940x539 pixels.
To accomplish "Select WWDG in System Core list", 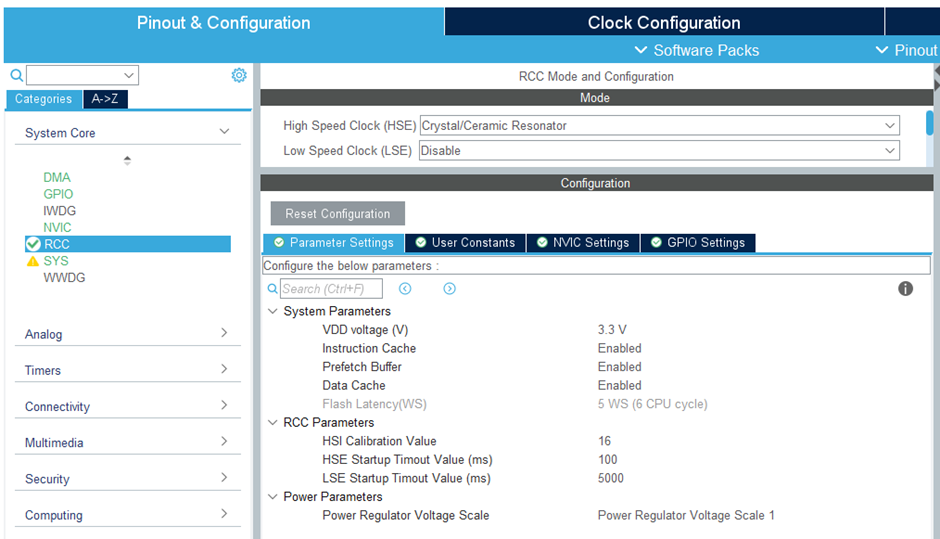I will click(64, 278).
